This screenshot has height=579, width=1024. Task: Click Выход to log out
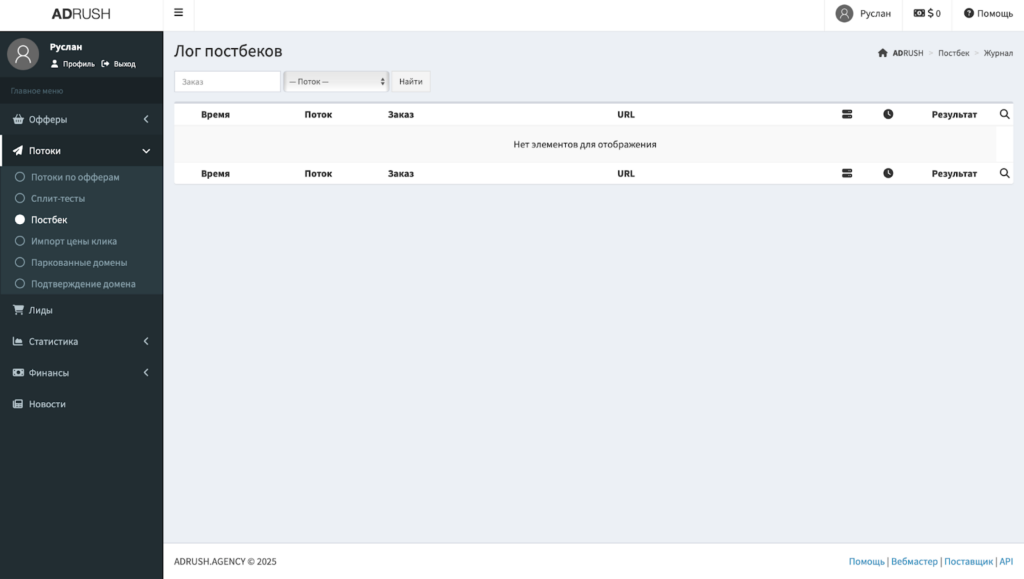click(x=118, y=64)
